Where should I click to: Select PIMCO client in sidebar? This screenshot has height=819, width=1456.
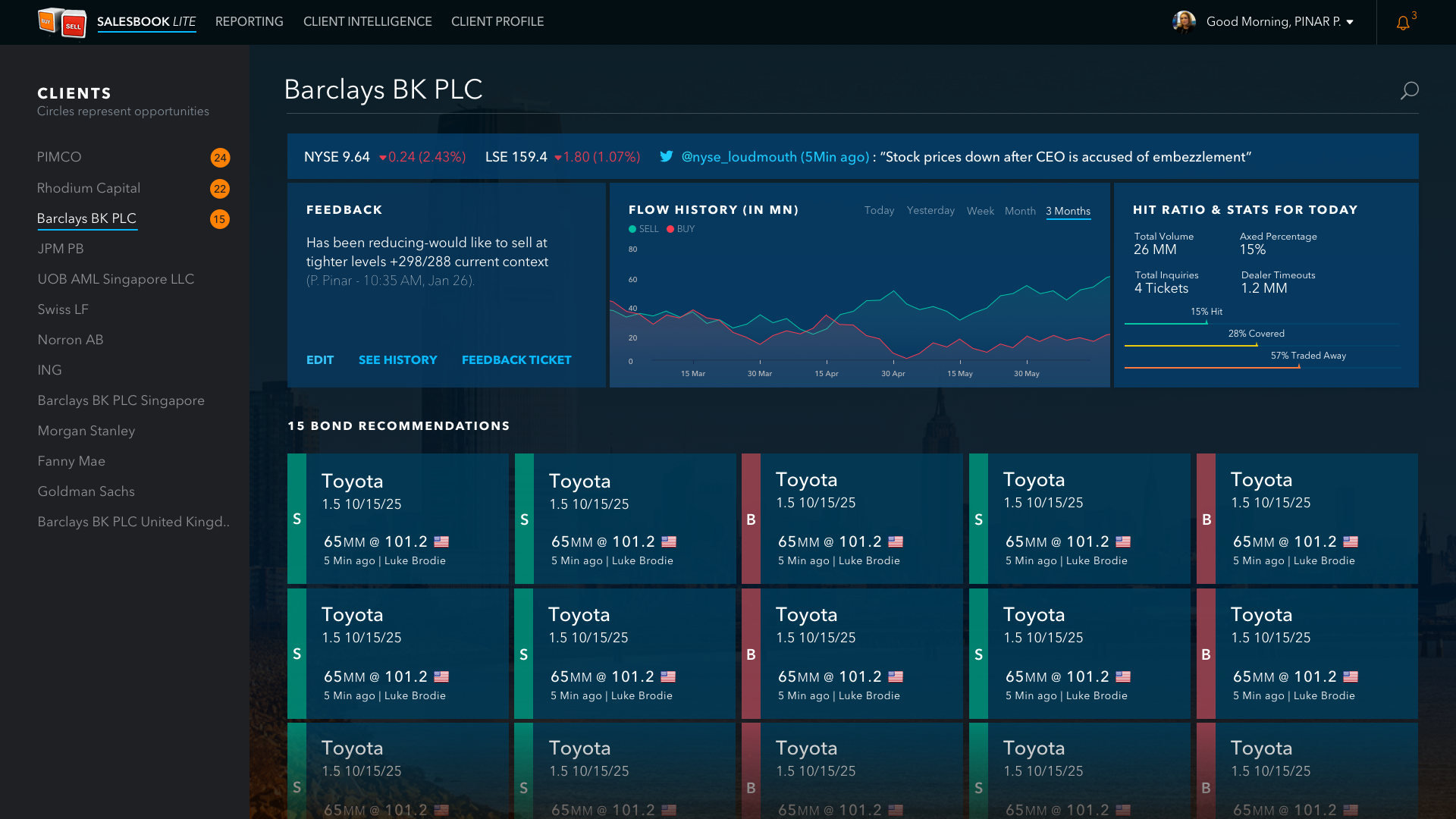pos(59,157)
